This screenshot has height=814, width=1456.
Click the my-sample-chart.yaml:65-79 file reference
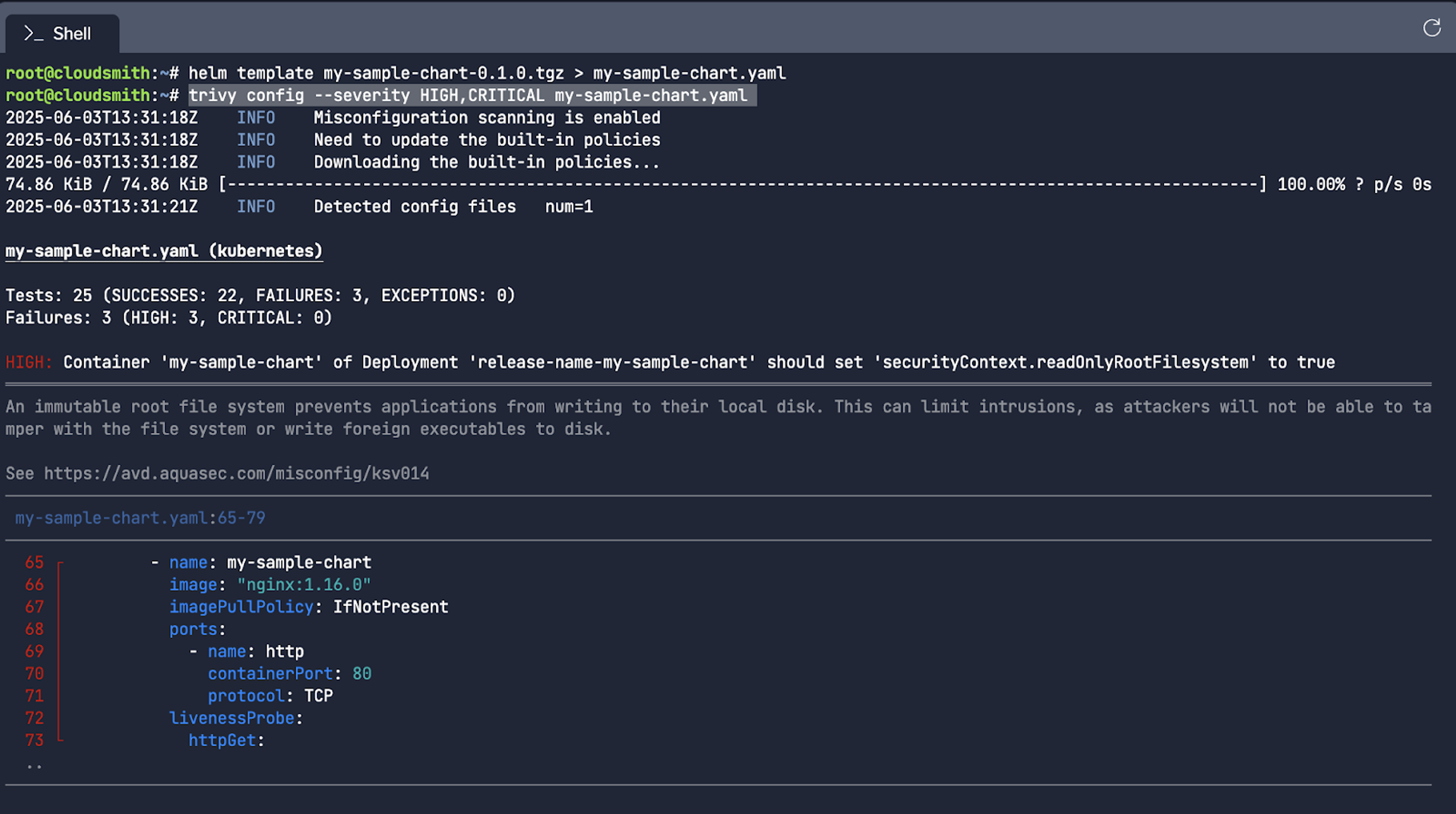pos(140,518)
